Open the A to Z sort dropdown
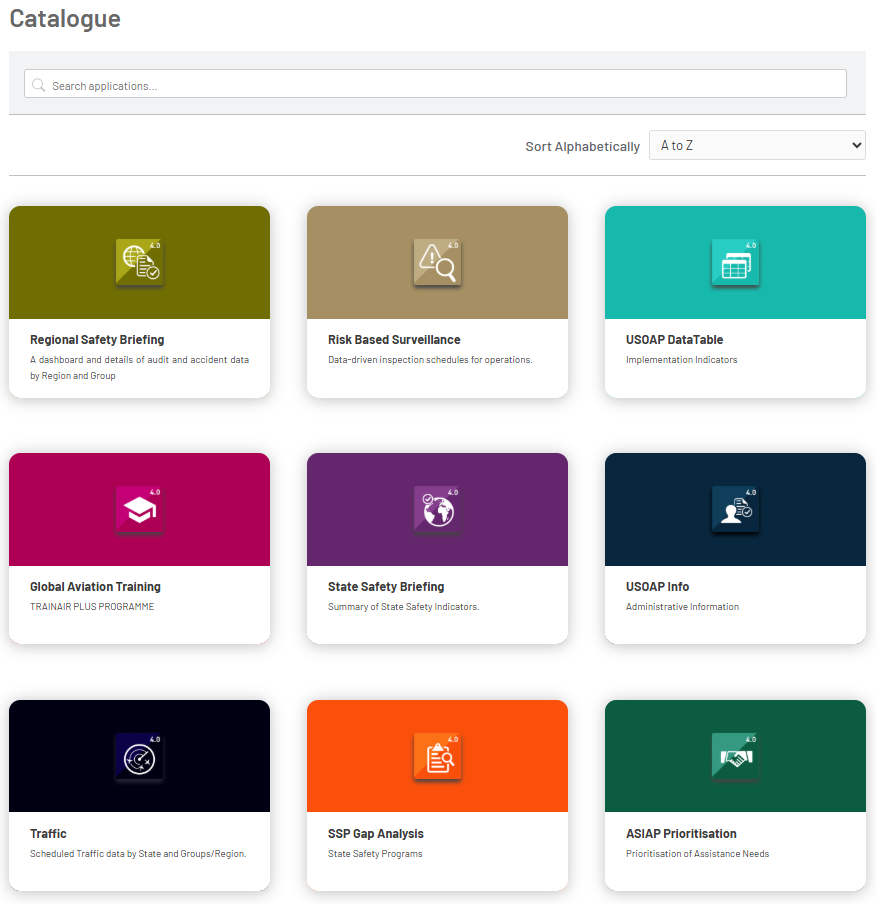 (756, 145)
